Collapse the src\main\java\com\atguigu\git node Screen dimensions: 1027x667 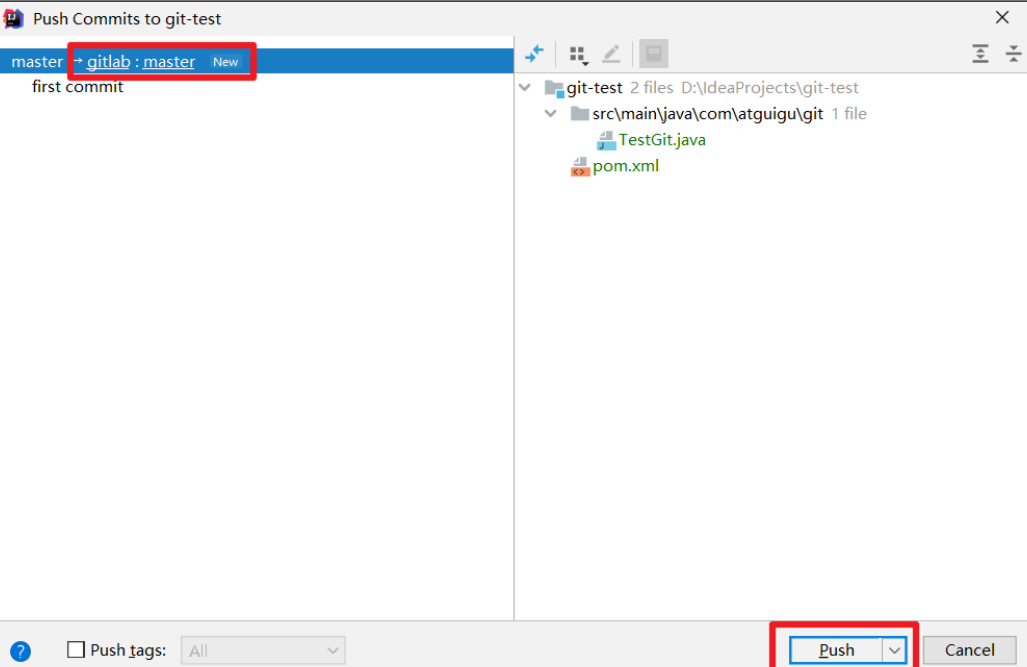click(551, 113)
